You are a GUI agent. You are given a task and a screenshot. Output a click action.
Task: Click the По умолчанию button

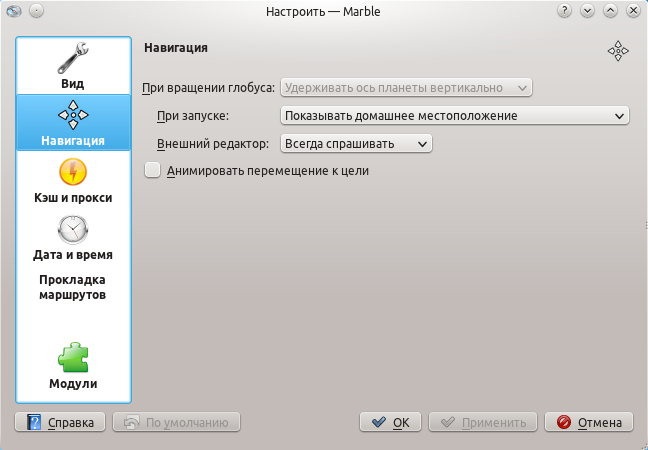point(176,422)
